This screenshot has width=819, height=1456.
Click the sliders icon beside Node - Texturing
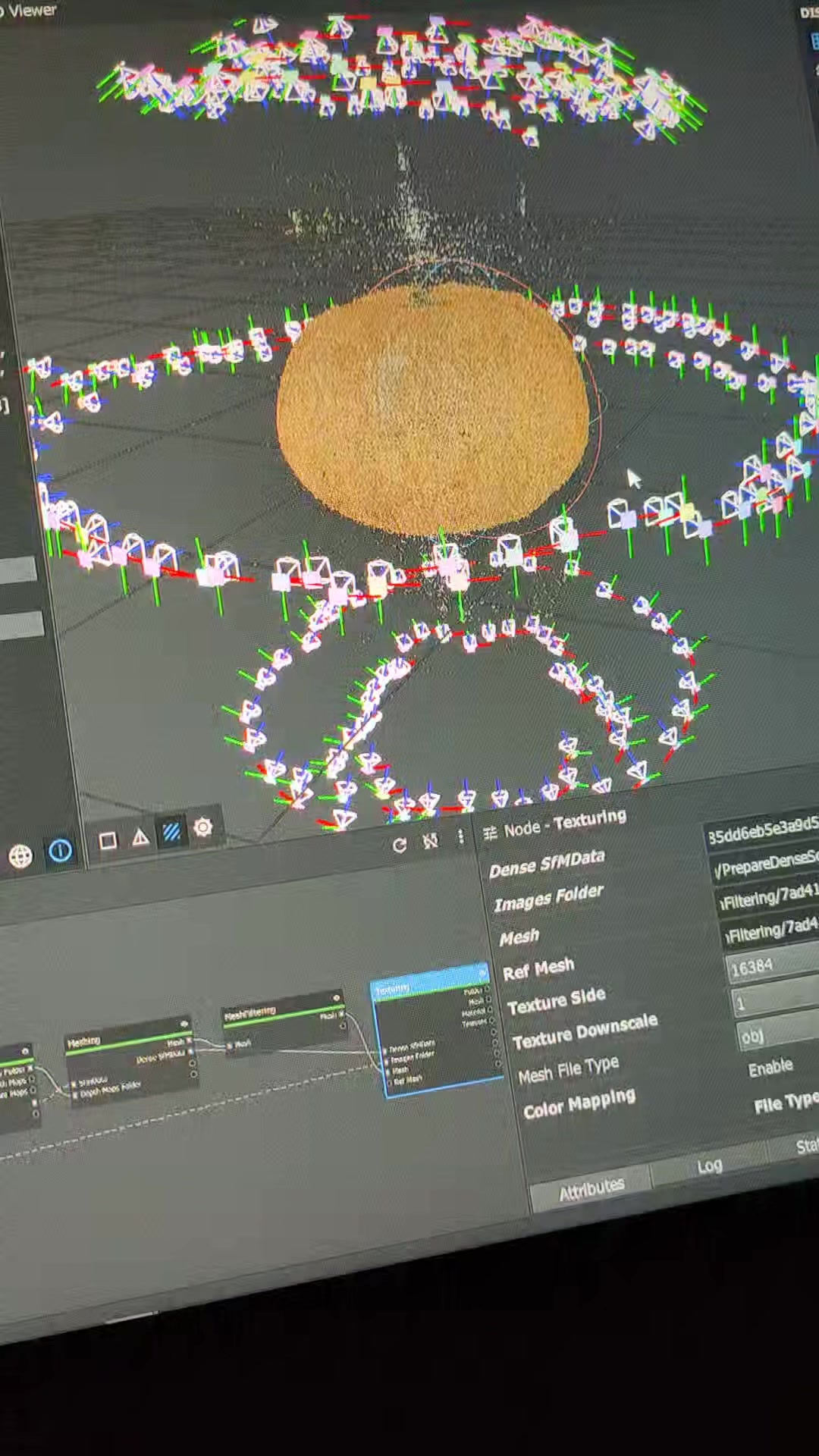tap(490, 833)
